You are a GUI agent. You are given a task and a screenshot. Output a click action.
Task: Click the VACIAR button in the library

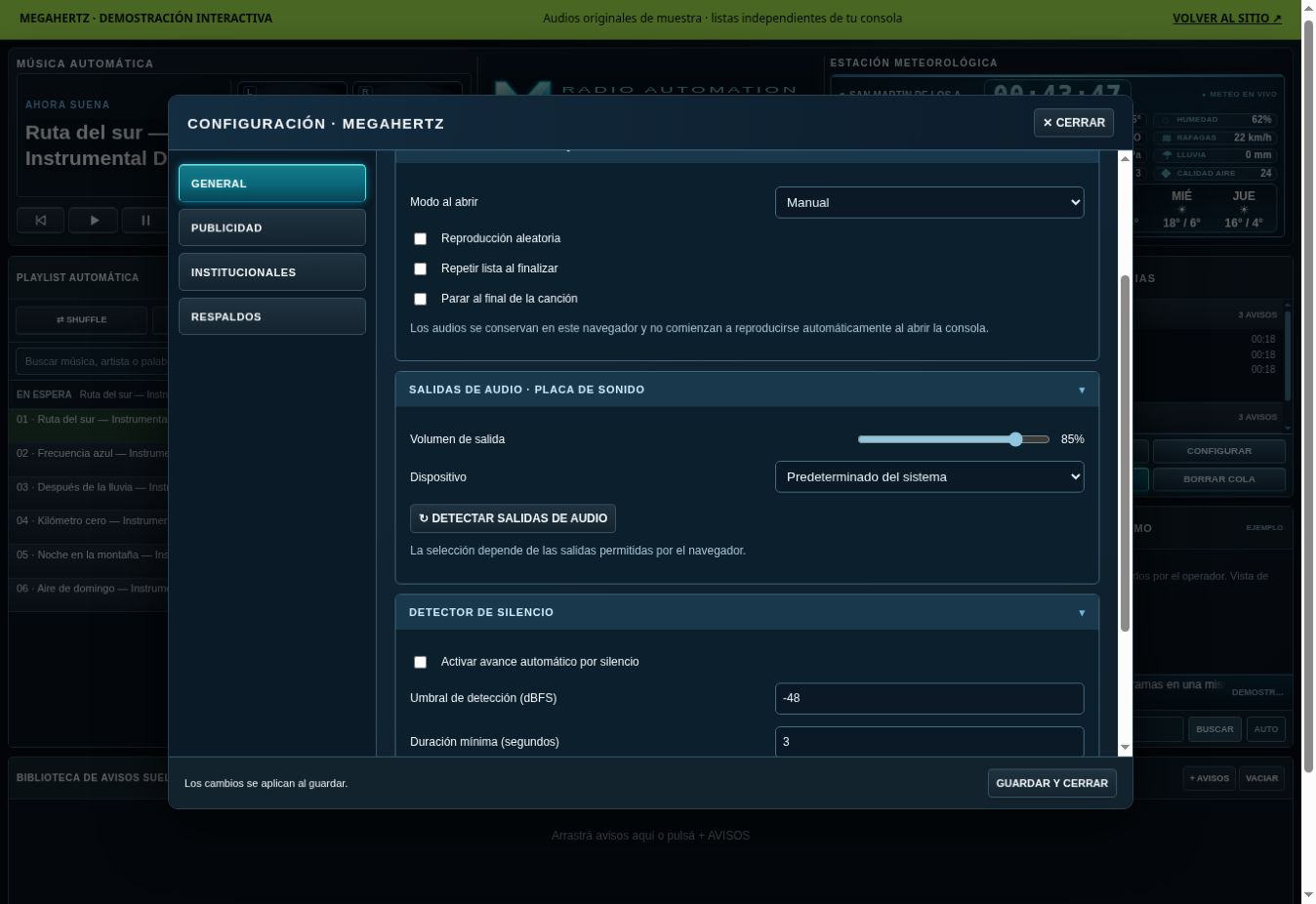pos(1261,778)
